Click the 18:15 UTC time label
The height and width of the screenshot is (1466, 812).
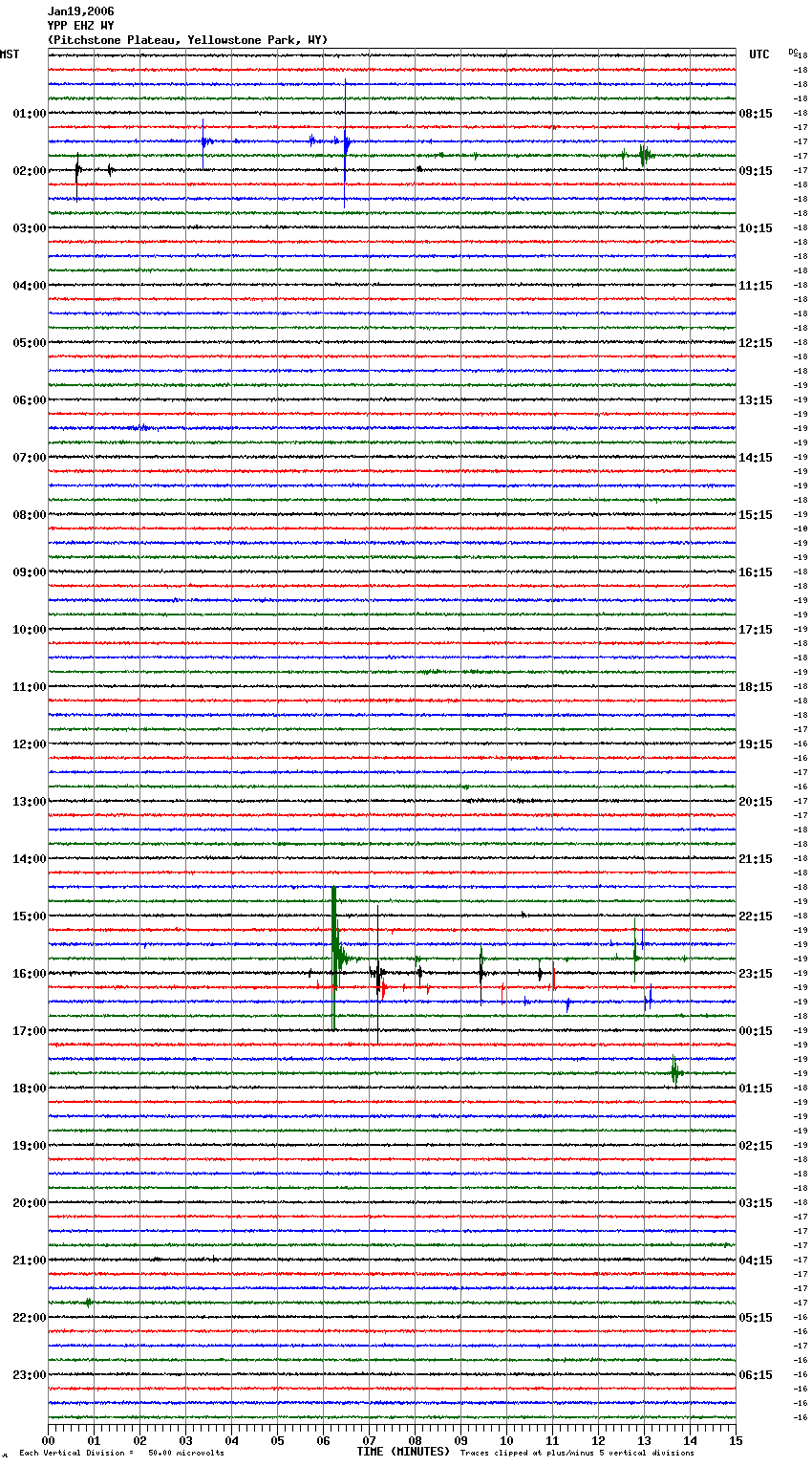point(756,687)
